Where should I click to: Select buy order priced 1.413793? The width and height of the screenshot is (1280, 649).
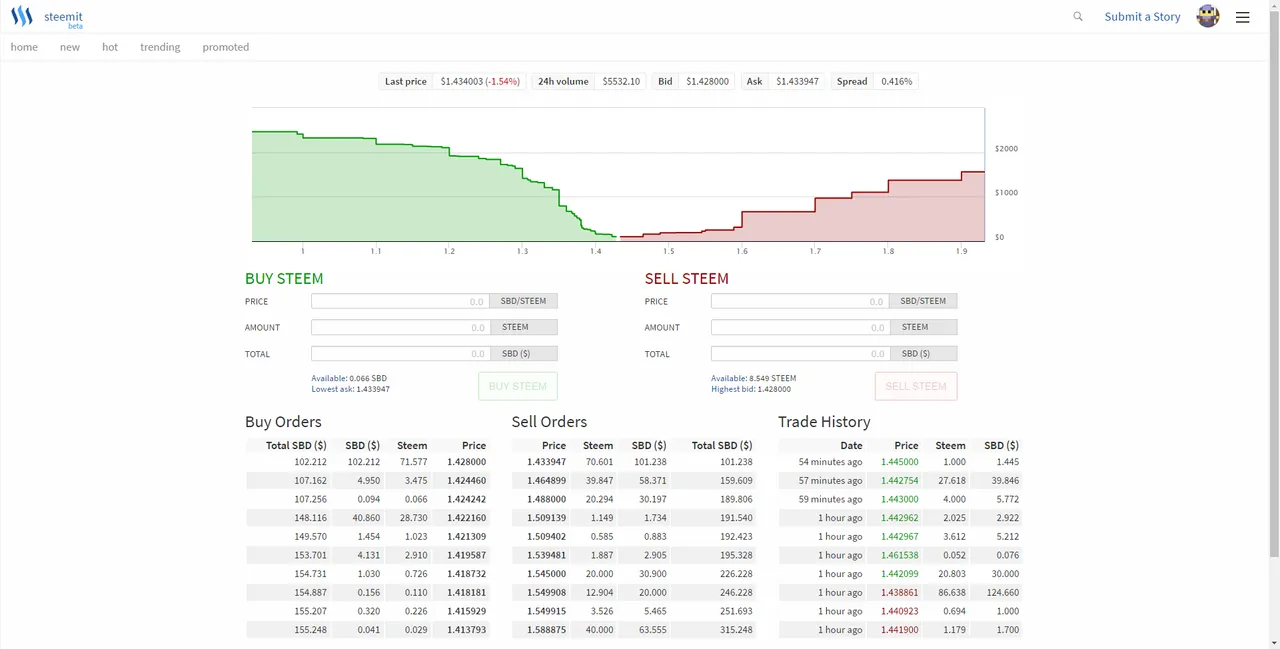367,630
